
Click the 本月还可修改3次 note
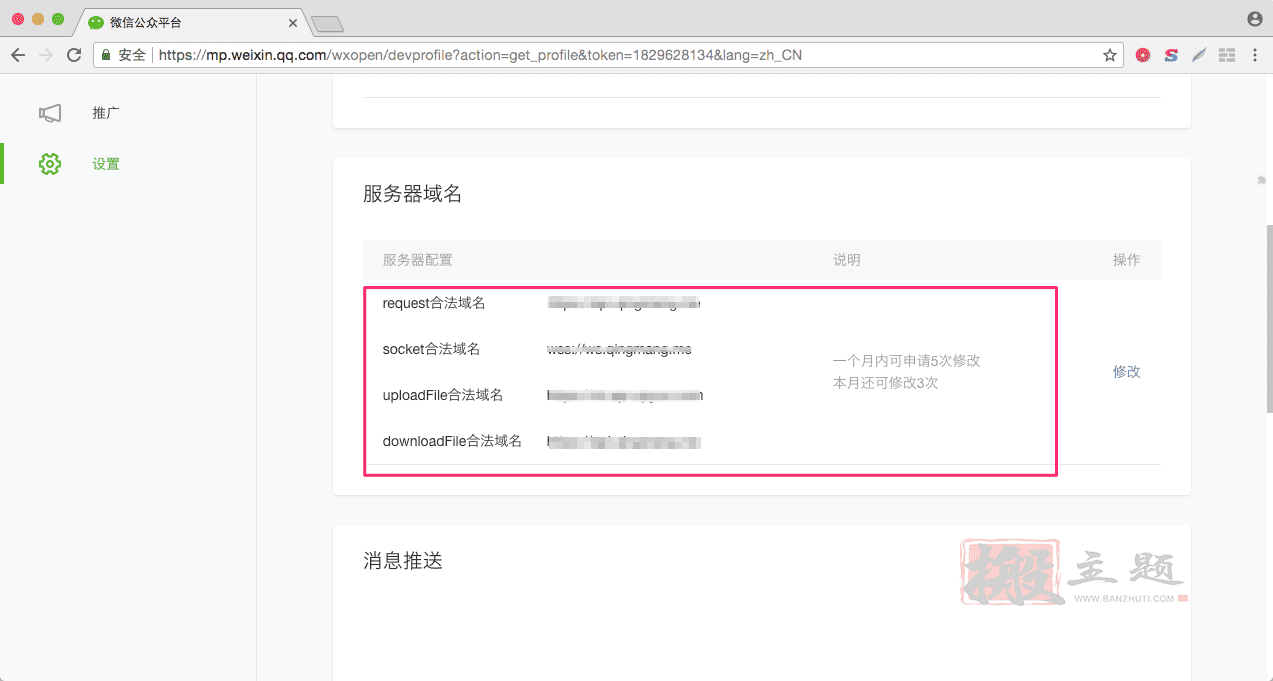pyautogui.click(x=885, y=382)
